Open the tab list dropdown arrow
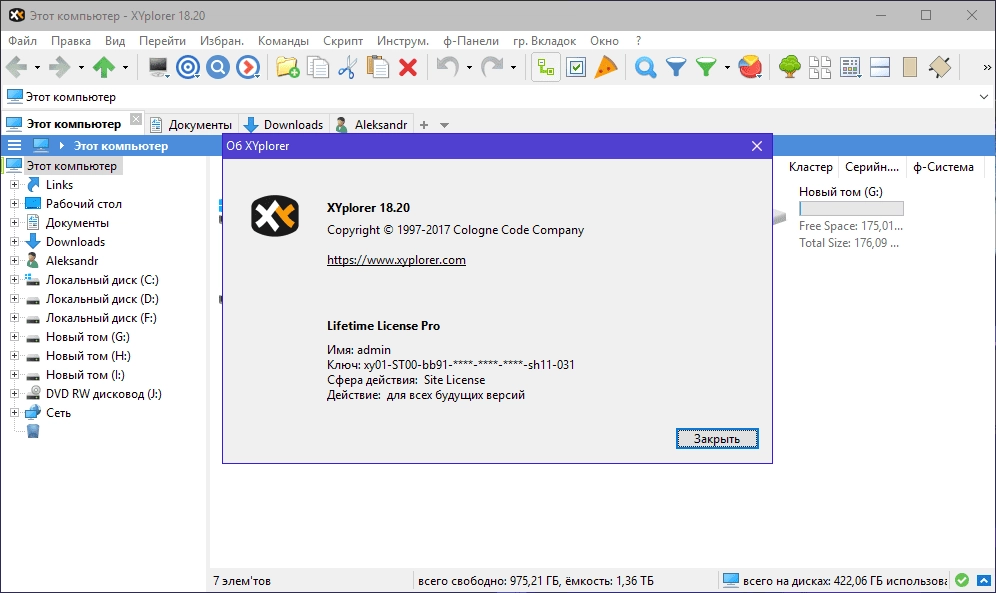The image size is (996, 593). pyautogui.click(x=445, y=125)
